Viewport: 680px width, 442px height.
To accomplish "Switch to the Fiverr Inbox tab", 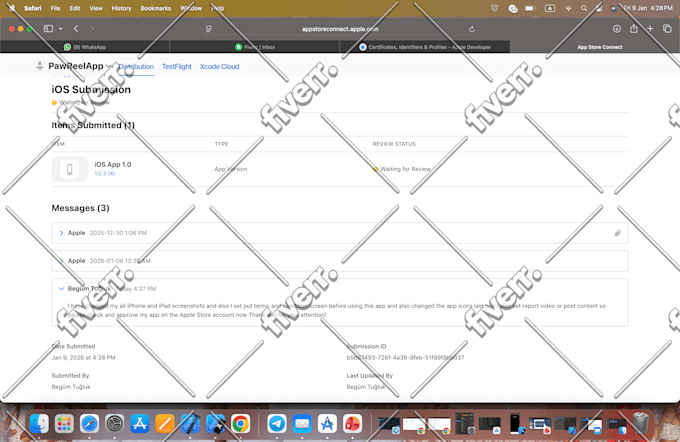I will click(x=255, y=47).
